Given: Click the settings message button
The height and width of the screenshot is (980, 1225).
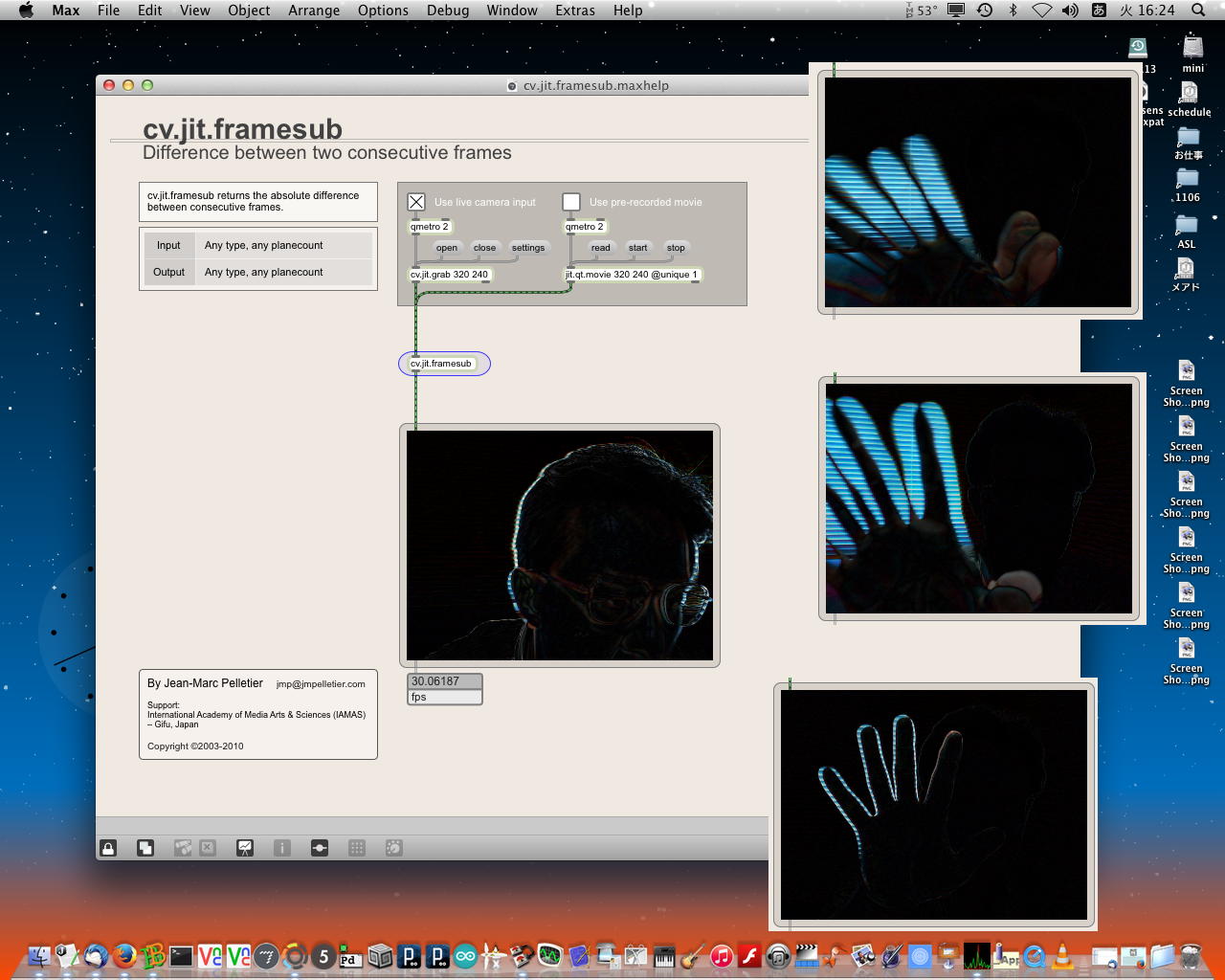Looking at the screenshot, I should point(527,248).
